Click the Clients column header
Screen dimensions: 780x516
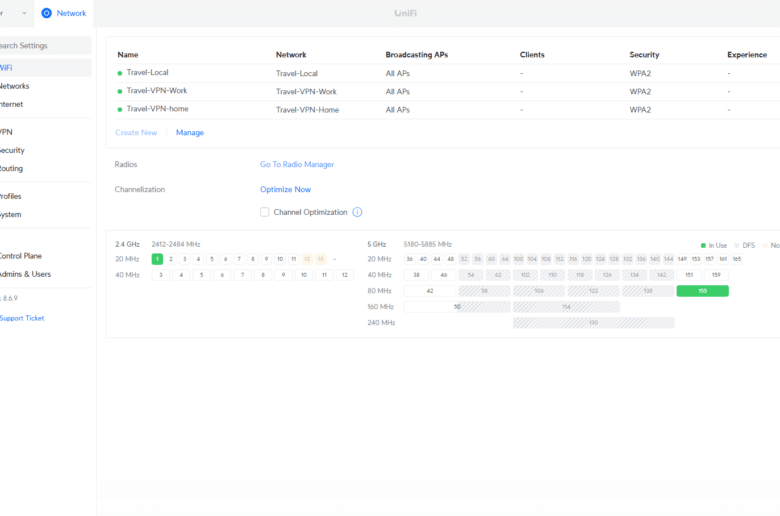tap(532, 55)
